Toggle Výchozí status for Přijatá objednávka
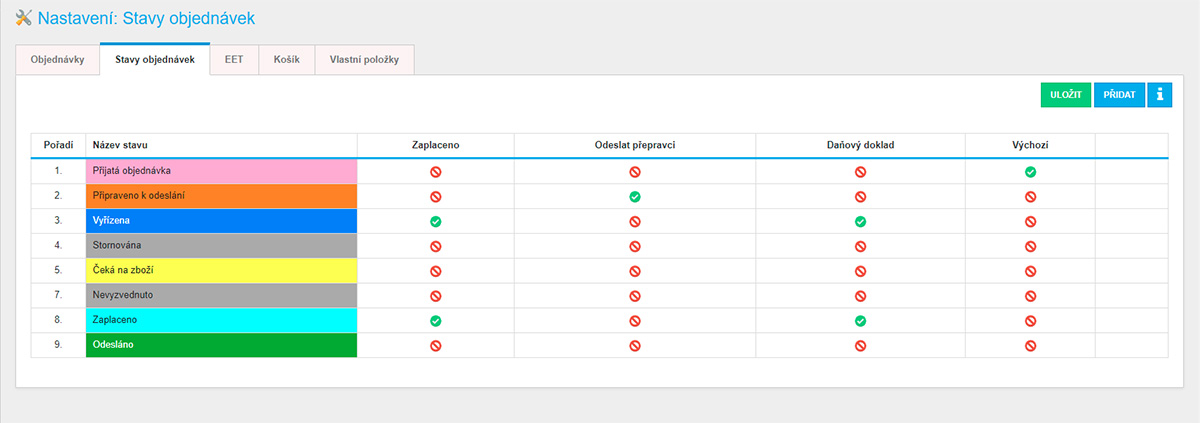Image resolution: width=1200 pixels, height=423 pixels. (x=1030, y=172)
